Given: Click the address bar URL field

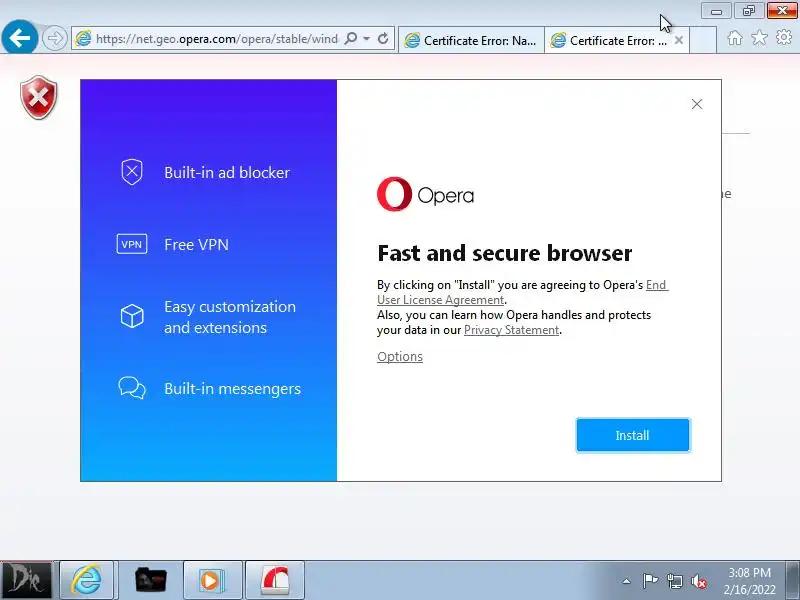Looking at the screenshot, I should point(216,39).
